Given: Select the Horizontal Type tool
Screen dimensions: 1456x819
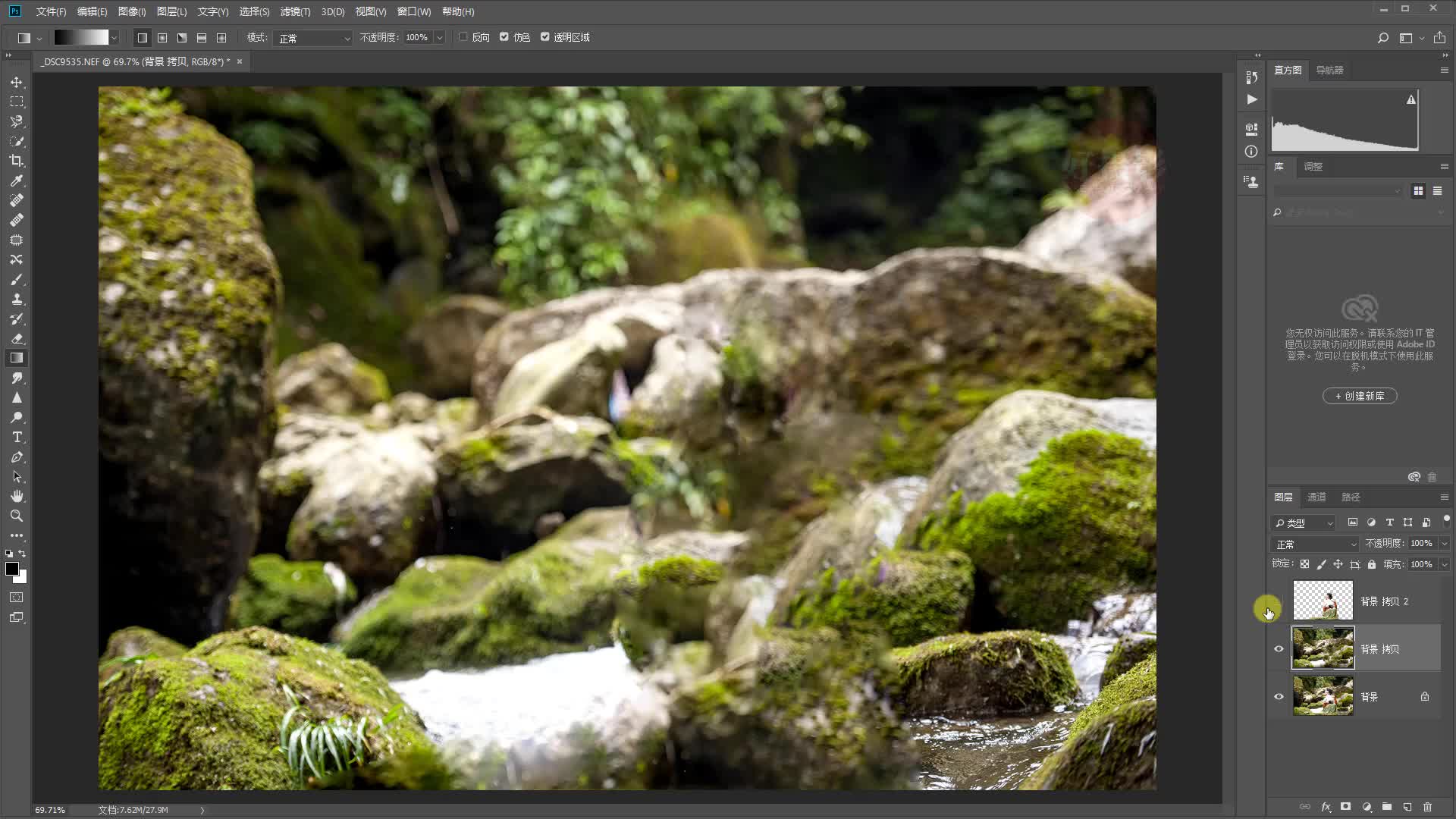Looking at the screenshot, I should coord(17,438).
